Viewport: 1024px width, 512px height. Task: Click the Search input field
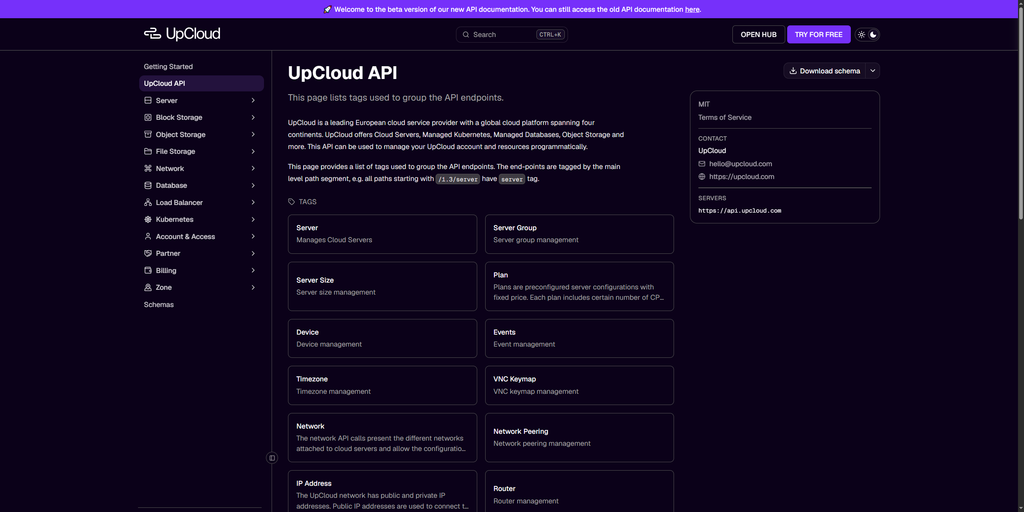(x=512, y=35)
